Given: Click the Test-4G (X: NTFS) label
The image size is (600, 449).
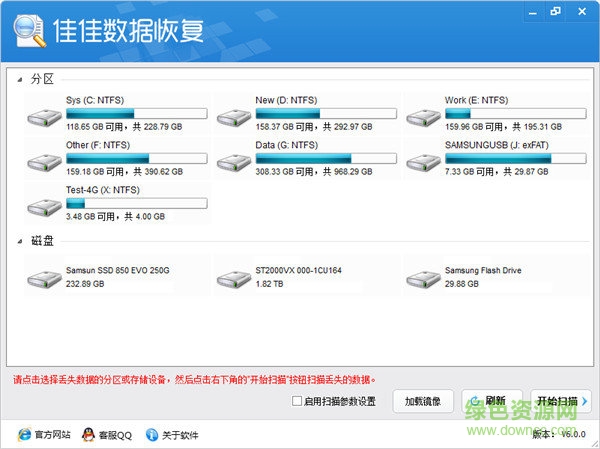Looking at the screenshot, I should [103, 190].
